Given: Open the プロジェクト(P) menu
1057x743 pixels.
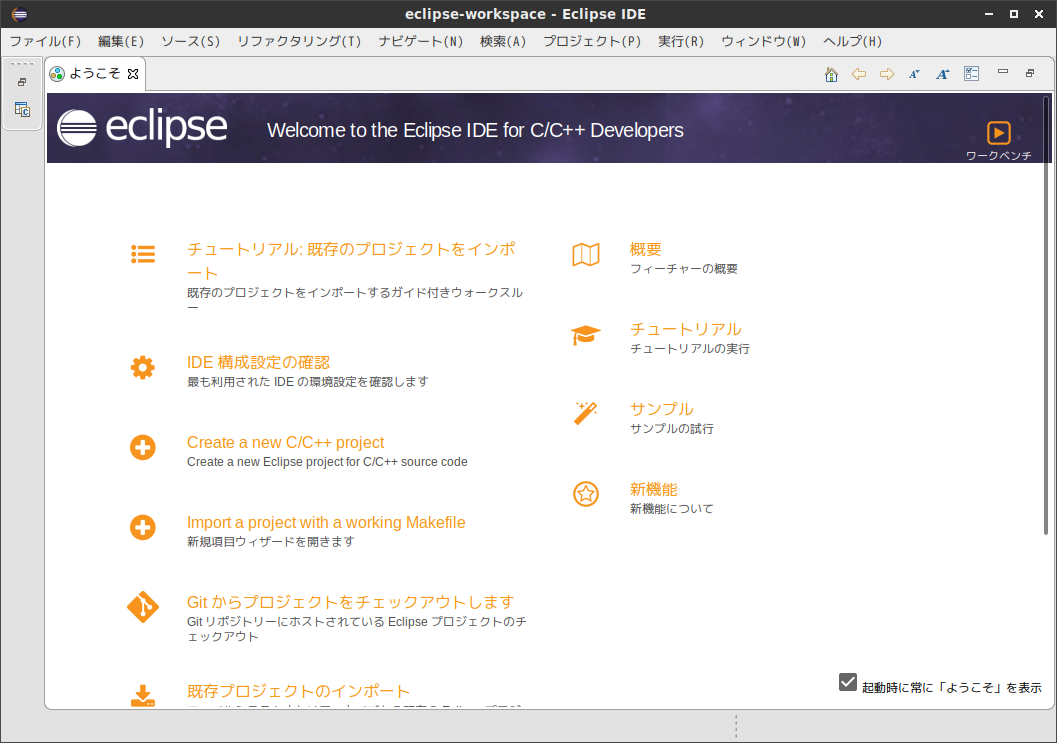Looking at the screenshot, I should (x=592, y=42).
